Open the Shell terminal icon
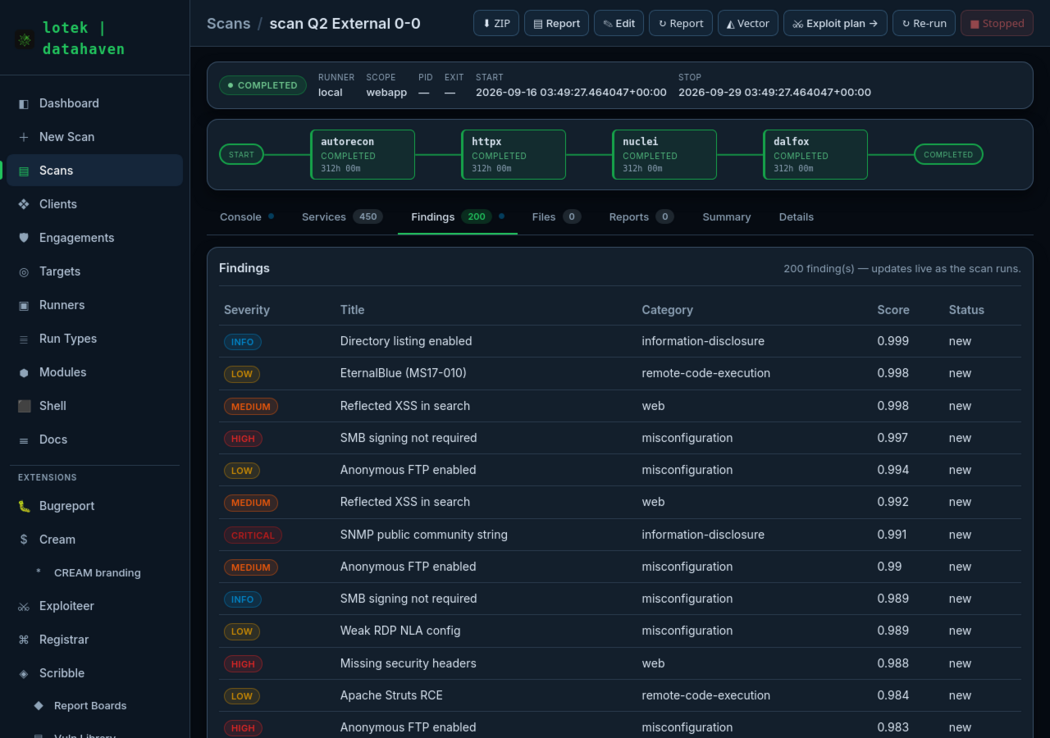Image resolution: width=1050 pixels, height=738 pixels. click(24, 406)
